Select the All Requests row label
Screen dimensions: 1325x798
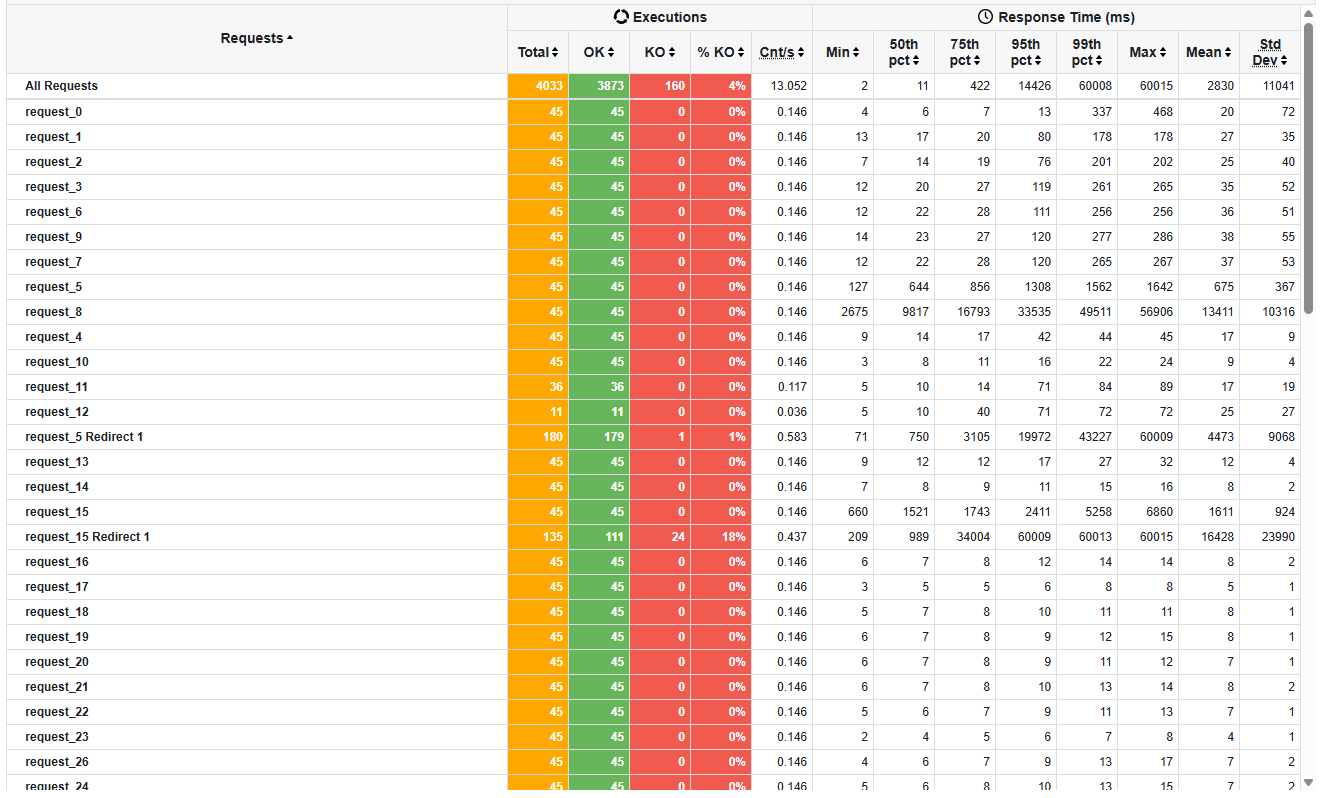(62, 86)
